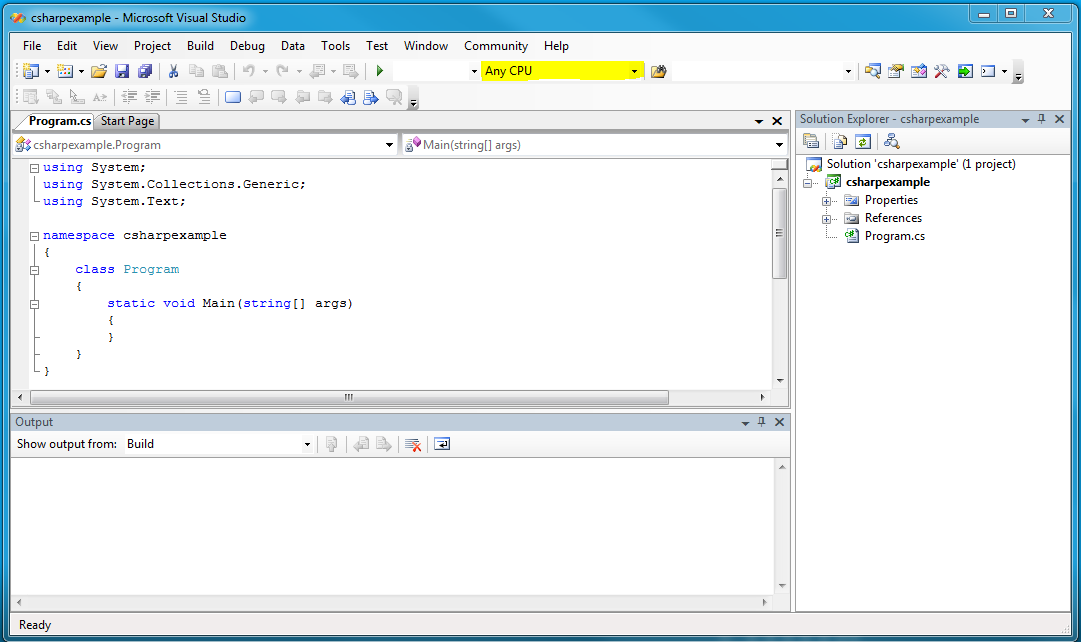
Task: Expand the Properties node in Solution Explorer
Action: (x=826, y=201)
